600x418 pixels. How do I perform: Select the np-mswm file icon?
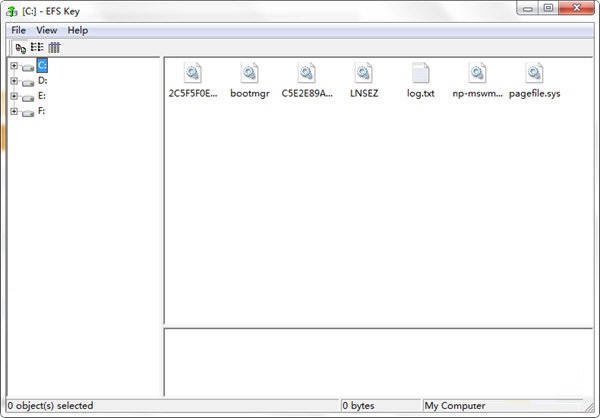pos(477,73)
